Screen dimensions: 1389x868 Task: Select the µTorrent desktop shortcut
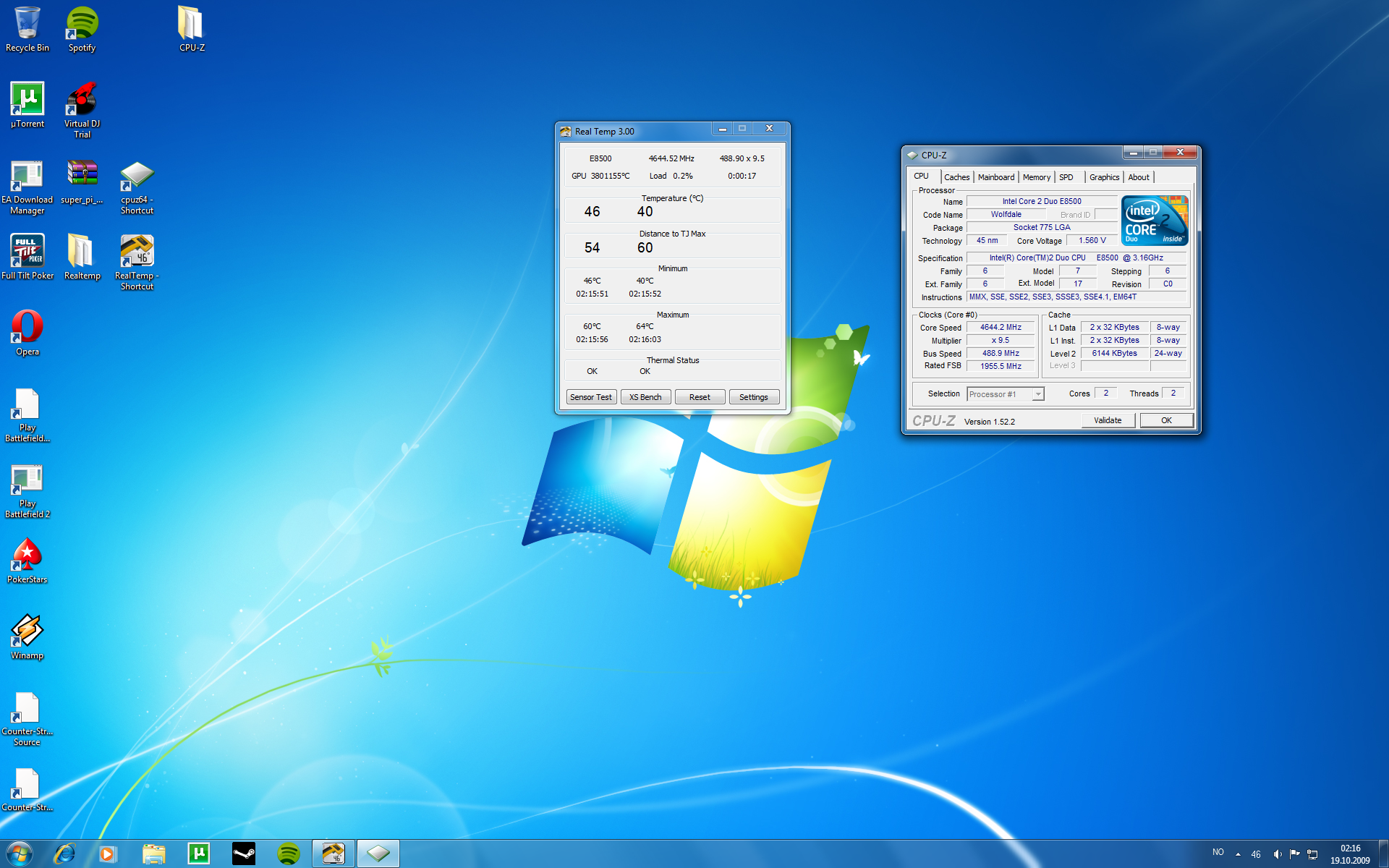(27, 105)
